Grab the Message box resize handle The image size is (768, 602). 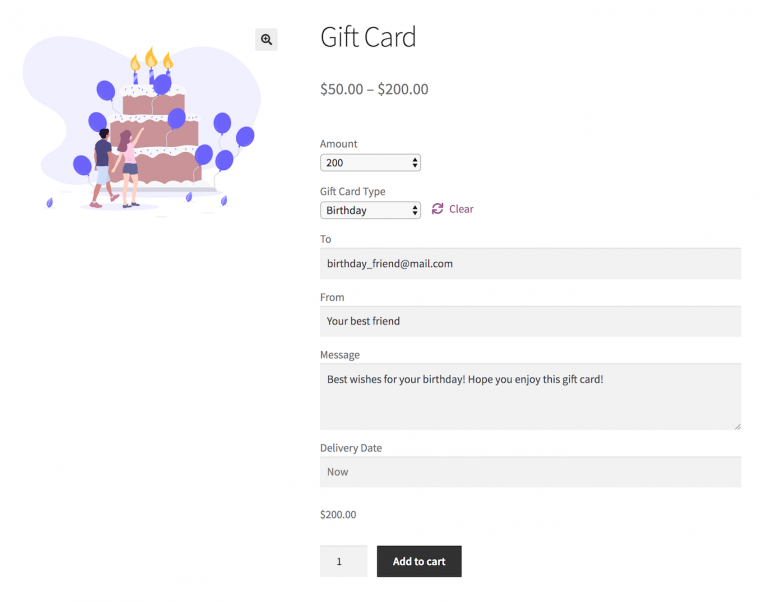pyautogui.click(x=736, y=425)
